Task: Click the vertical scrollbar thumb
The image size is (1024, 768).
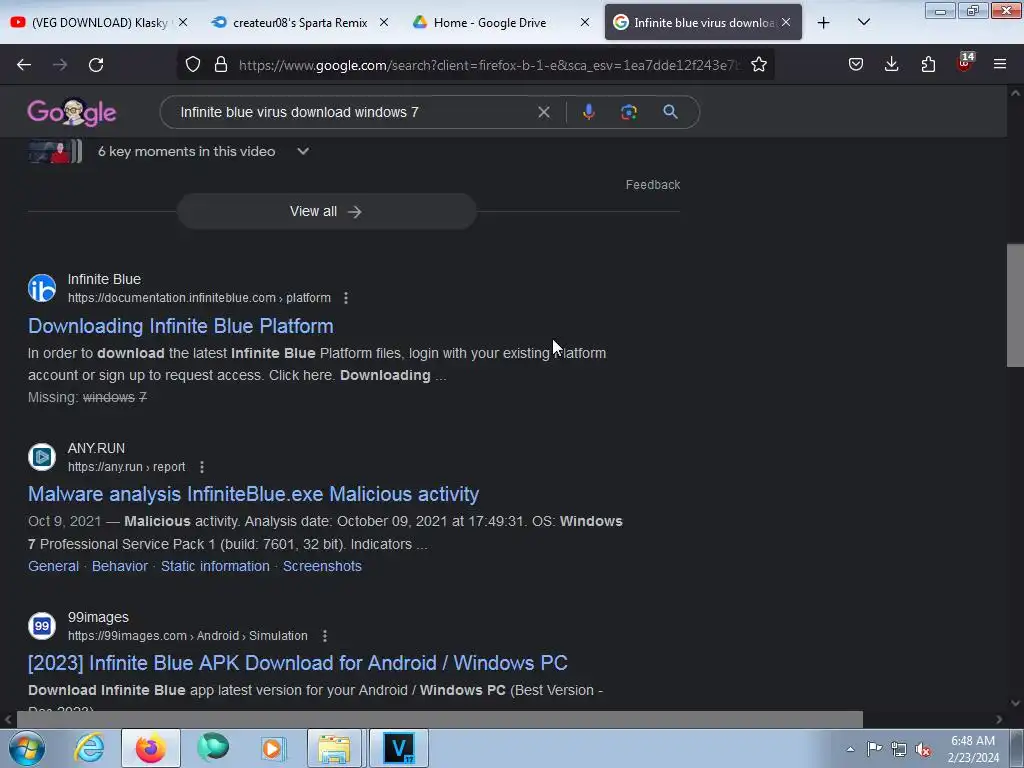Action: tap(1015, 305)
